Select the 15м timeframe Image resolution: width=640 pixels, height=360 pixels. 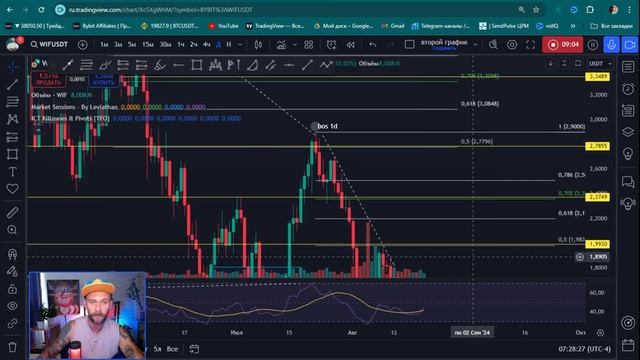pyautogui.click(x=148, y=44)
